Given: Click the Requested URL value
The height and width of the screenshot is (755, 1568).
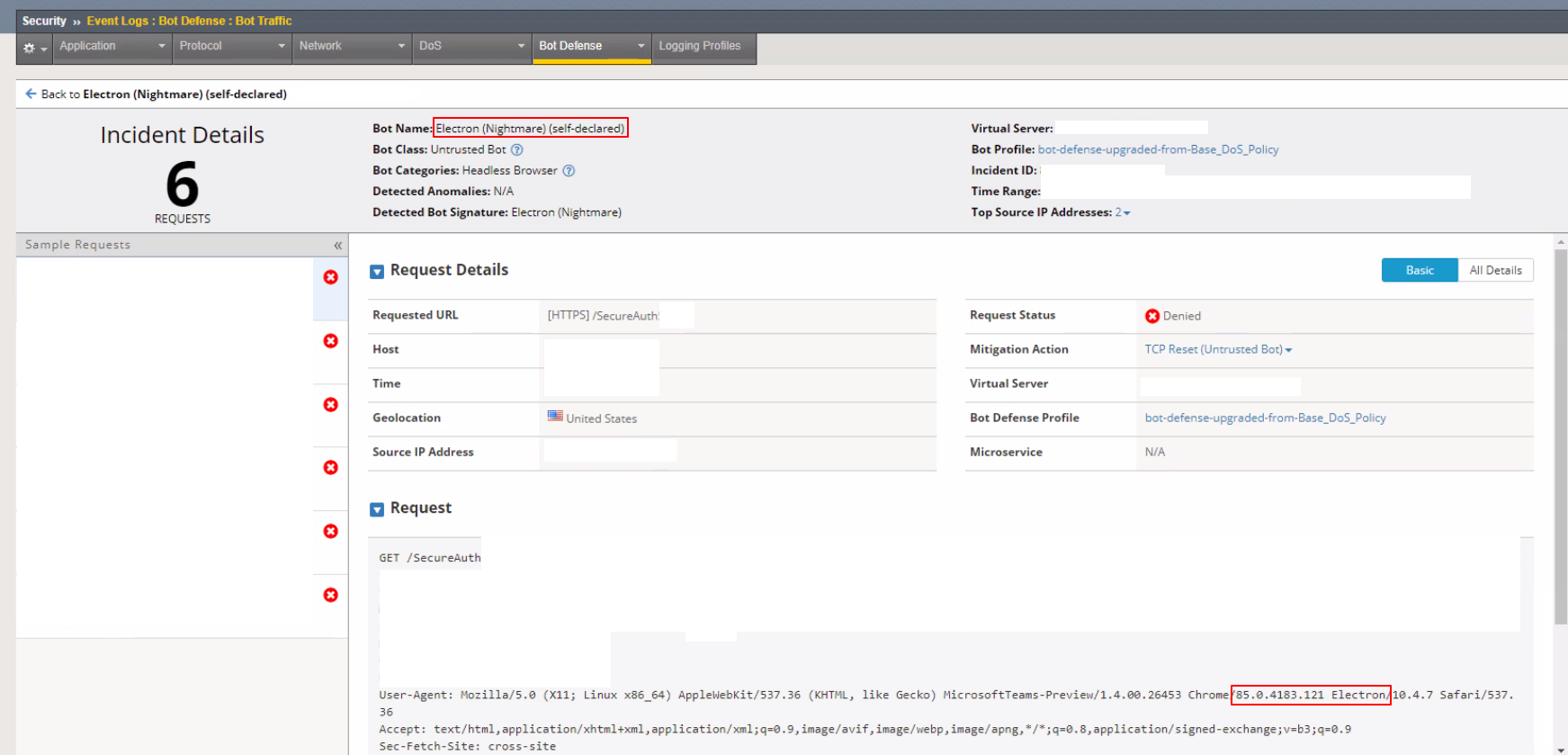Looking at the screenshot, I should coord(603,316).
